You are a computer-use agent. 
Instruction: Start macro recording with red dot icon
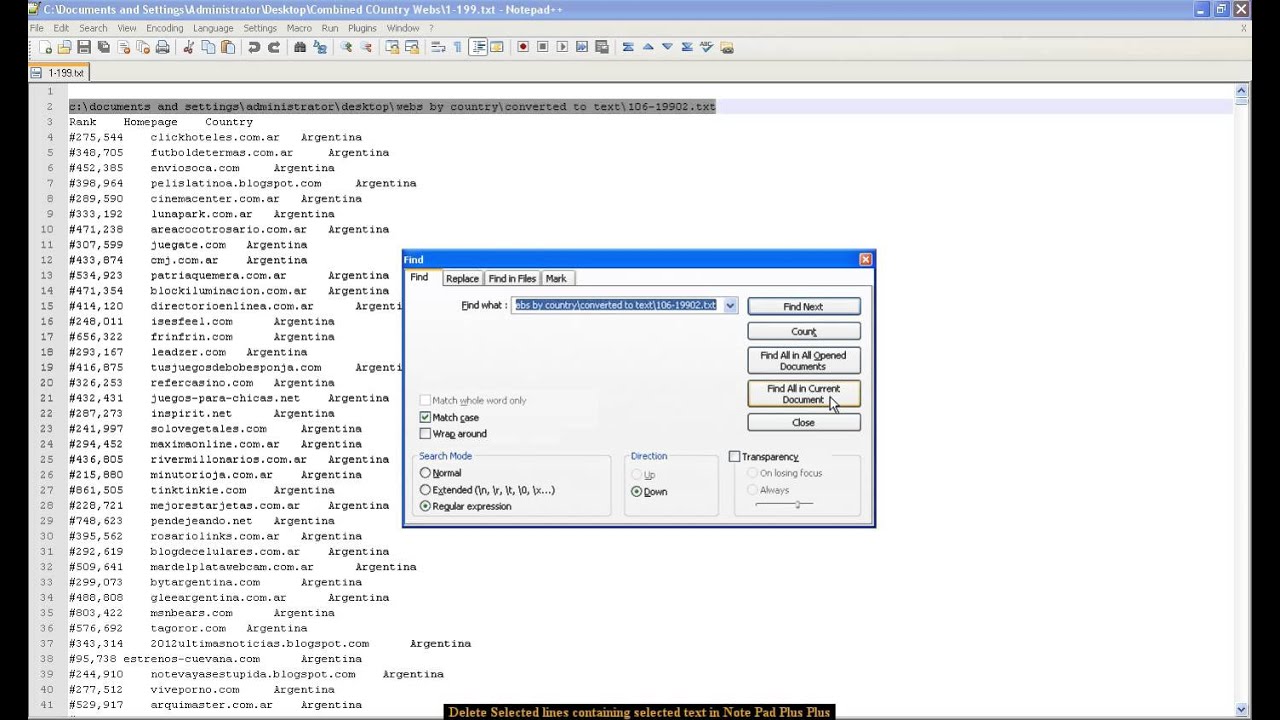[x=522, y=47]
